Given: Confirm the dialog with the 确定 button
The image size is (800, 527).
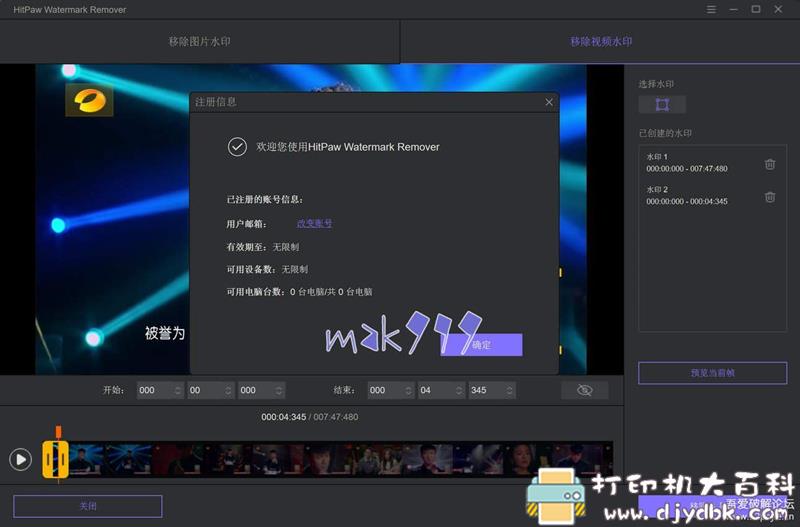Looking at the screenshot, I should click(x=481, y=345).
